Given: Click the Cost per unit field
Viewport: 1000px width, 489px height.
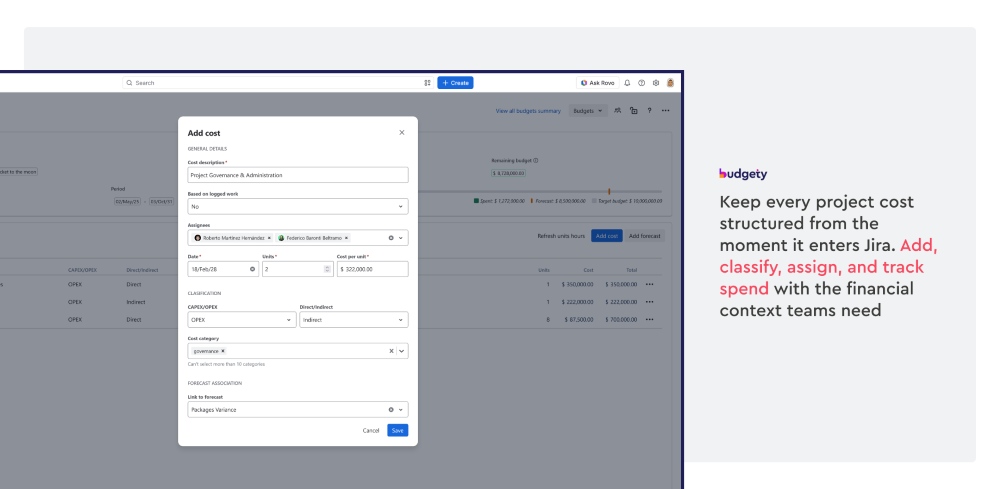Looking at the screenshot, I should click(372, 269).
